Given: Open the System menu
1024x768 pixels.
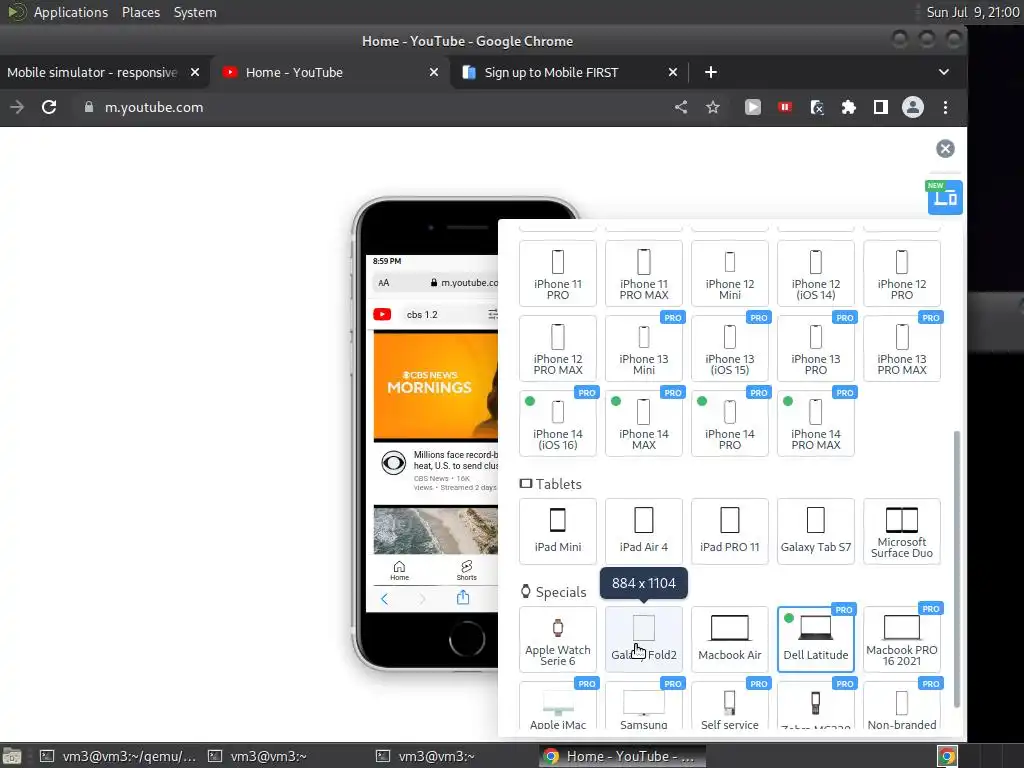Looking at the screenshot, I should 195,12.
